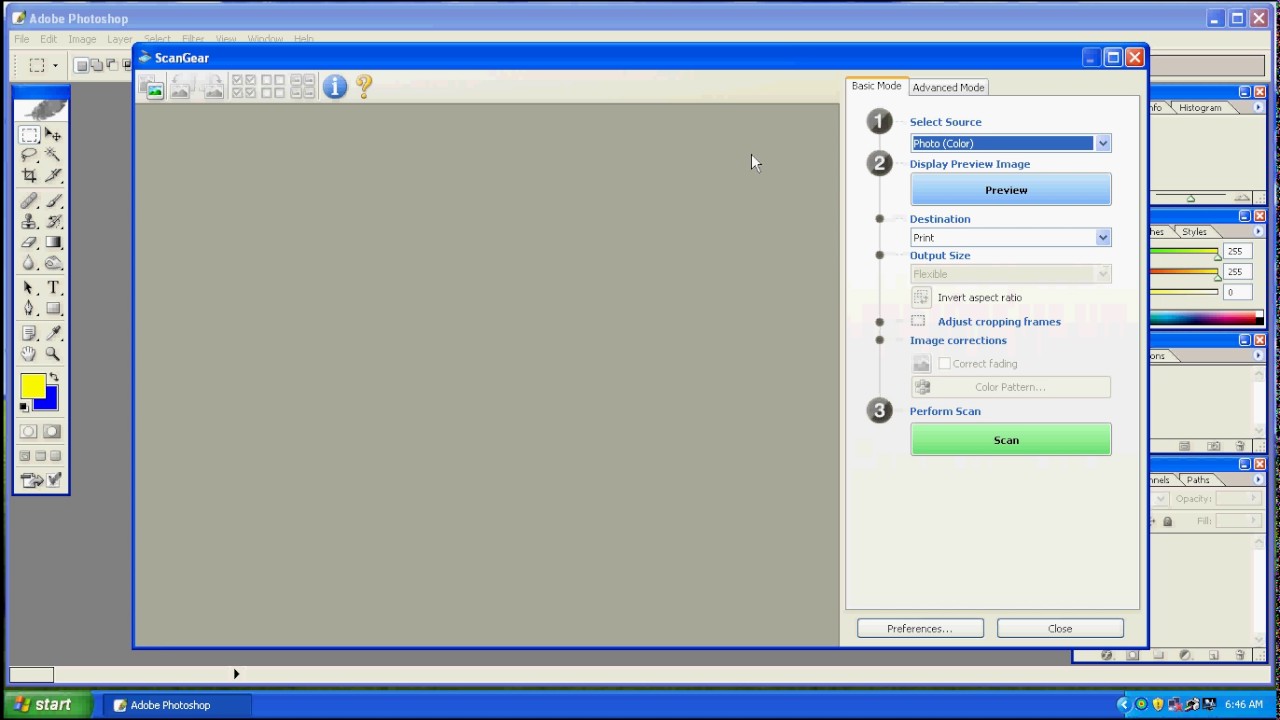Viewport: 1280px width, 720px height.
Task: Open Photoshop Image menu
Action: pos(82,39)
